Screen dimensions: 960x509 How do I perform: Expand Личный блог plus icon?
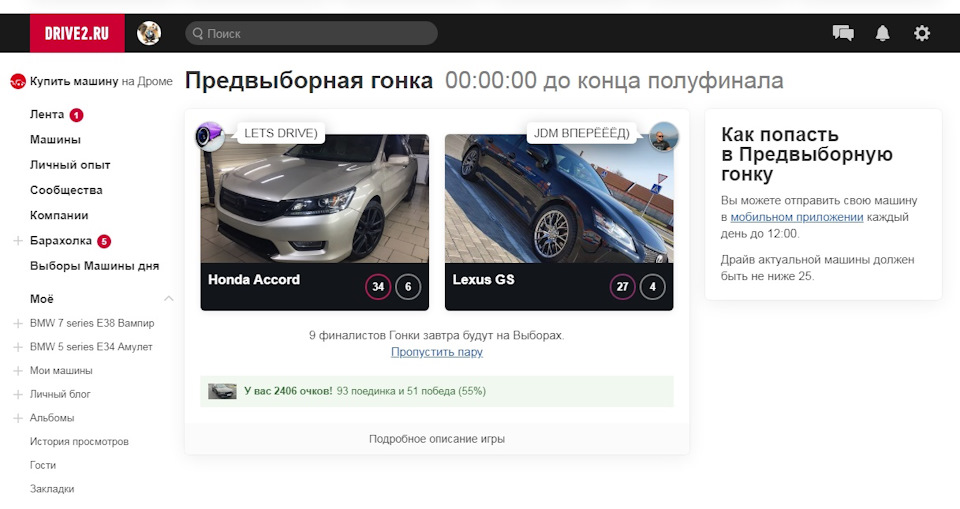18,395
